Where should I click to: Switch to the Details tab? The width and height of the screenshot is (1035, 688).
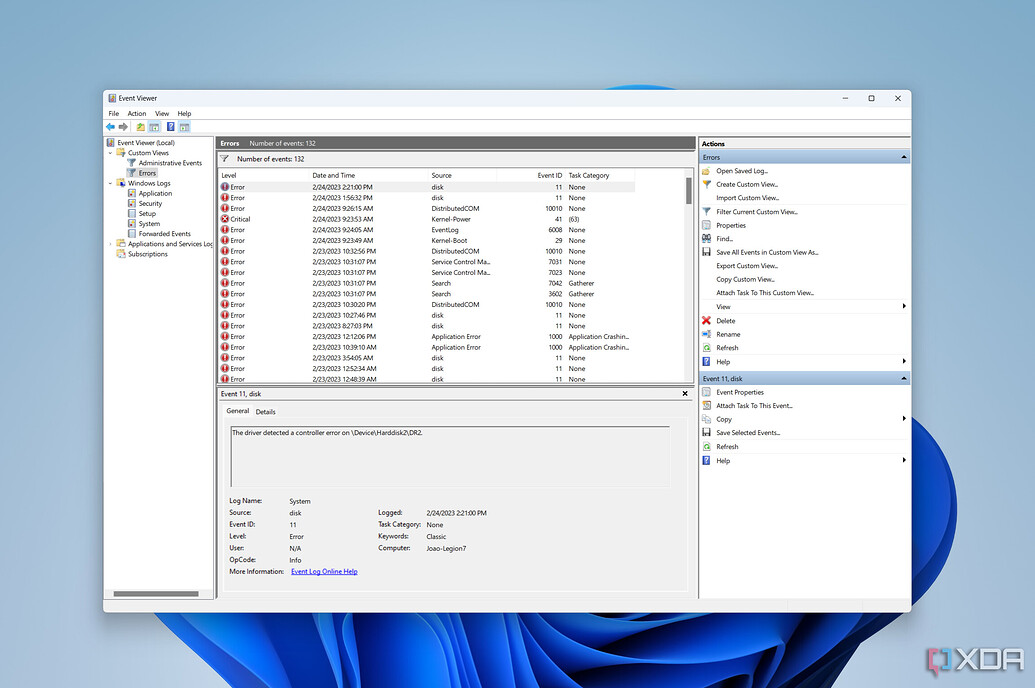click(x=265, y=411)
